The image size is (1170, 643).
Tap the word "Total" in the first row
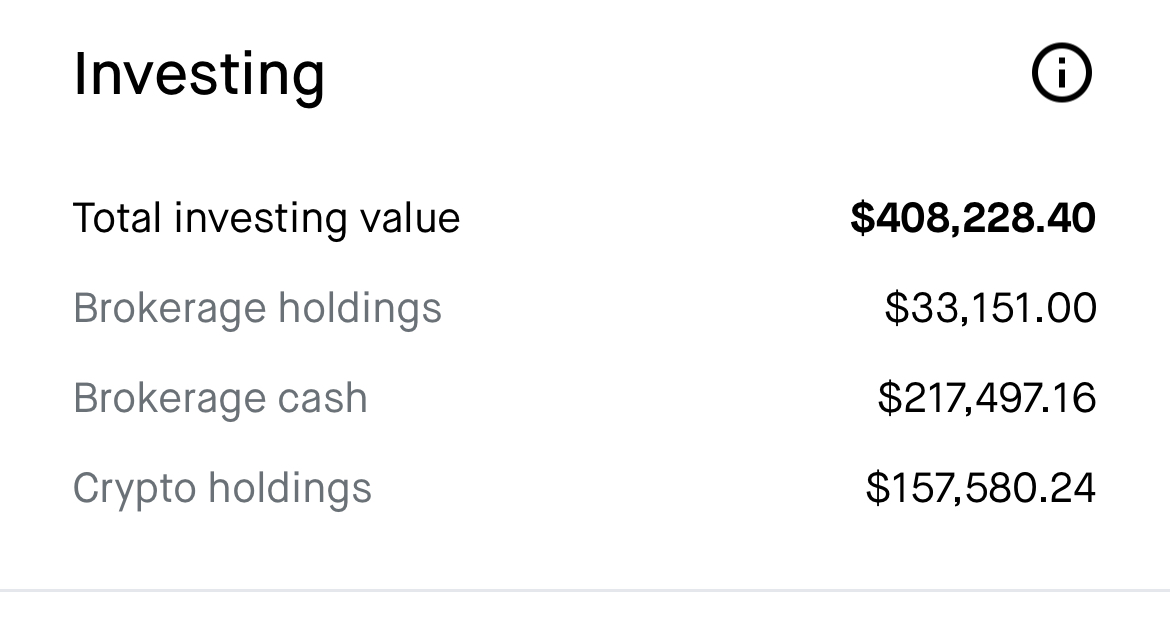click(x=117, y=218)
